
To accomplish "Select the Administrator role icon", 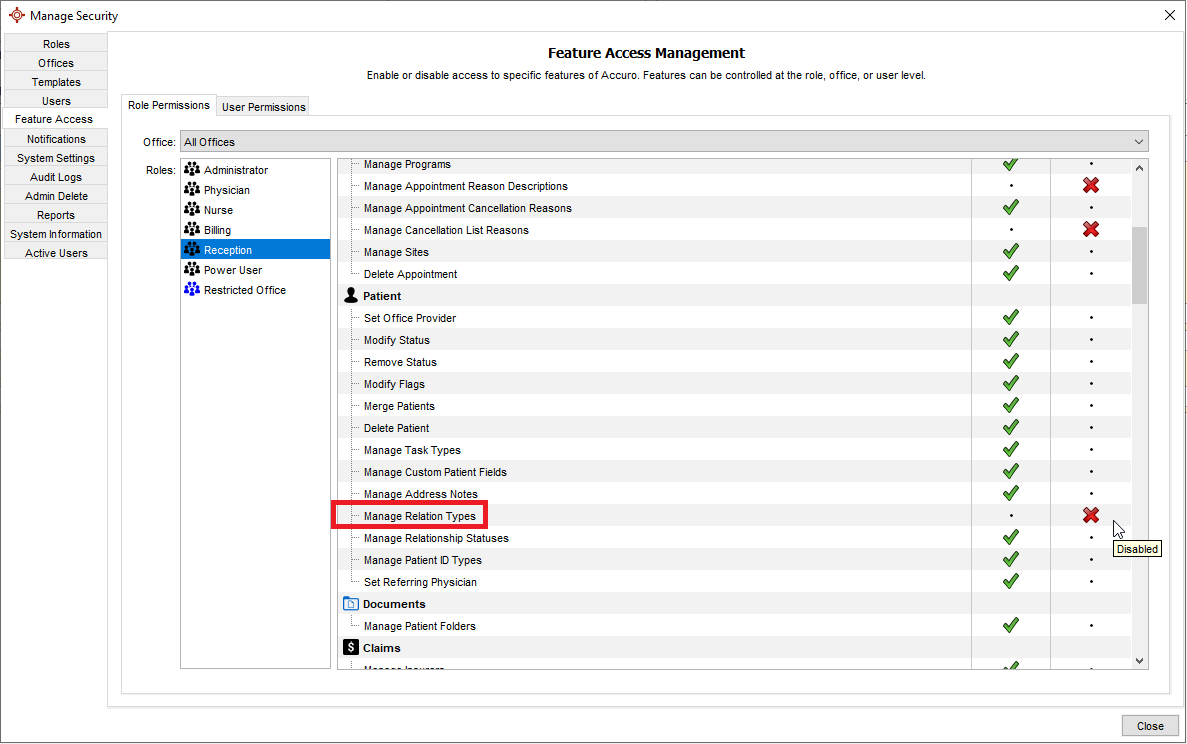I will click(192, 170).
